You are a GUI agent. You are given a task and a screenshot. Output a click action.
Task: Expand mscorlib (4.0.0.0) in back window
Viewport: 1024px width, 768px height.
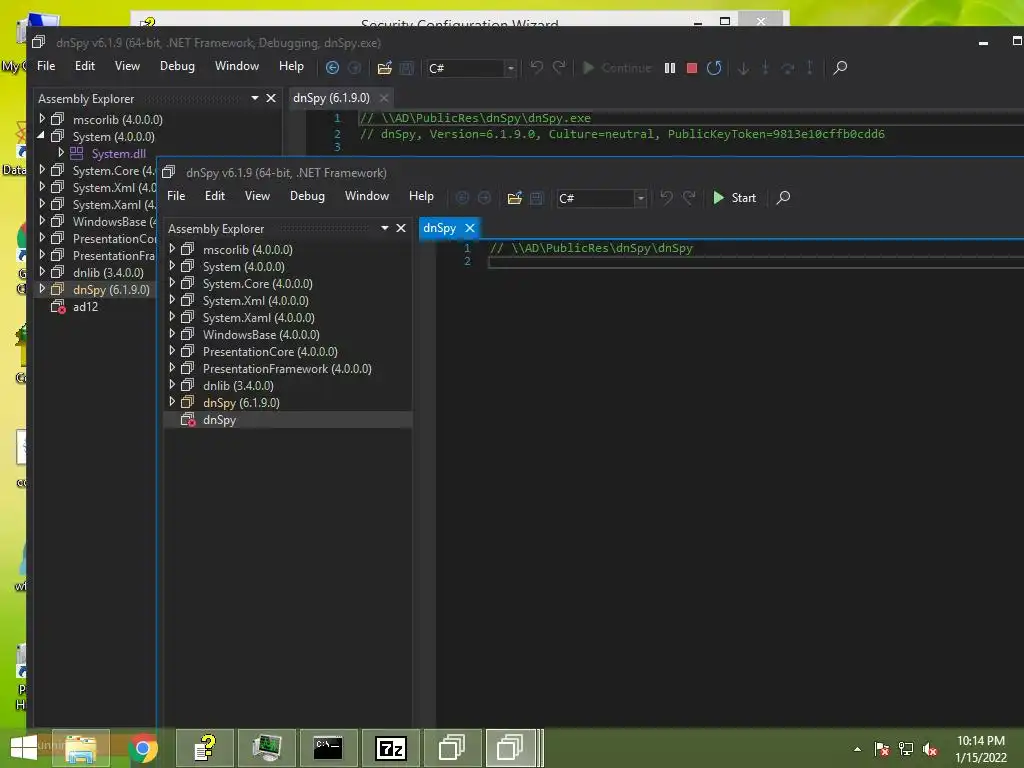pyautogui.click(x=42, y=119)
